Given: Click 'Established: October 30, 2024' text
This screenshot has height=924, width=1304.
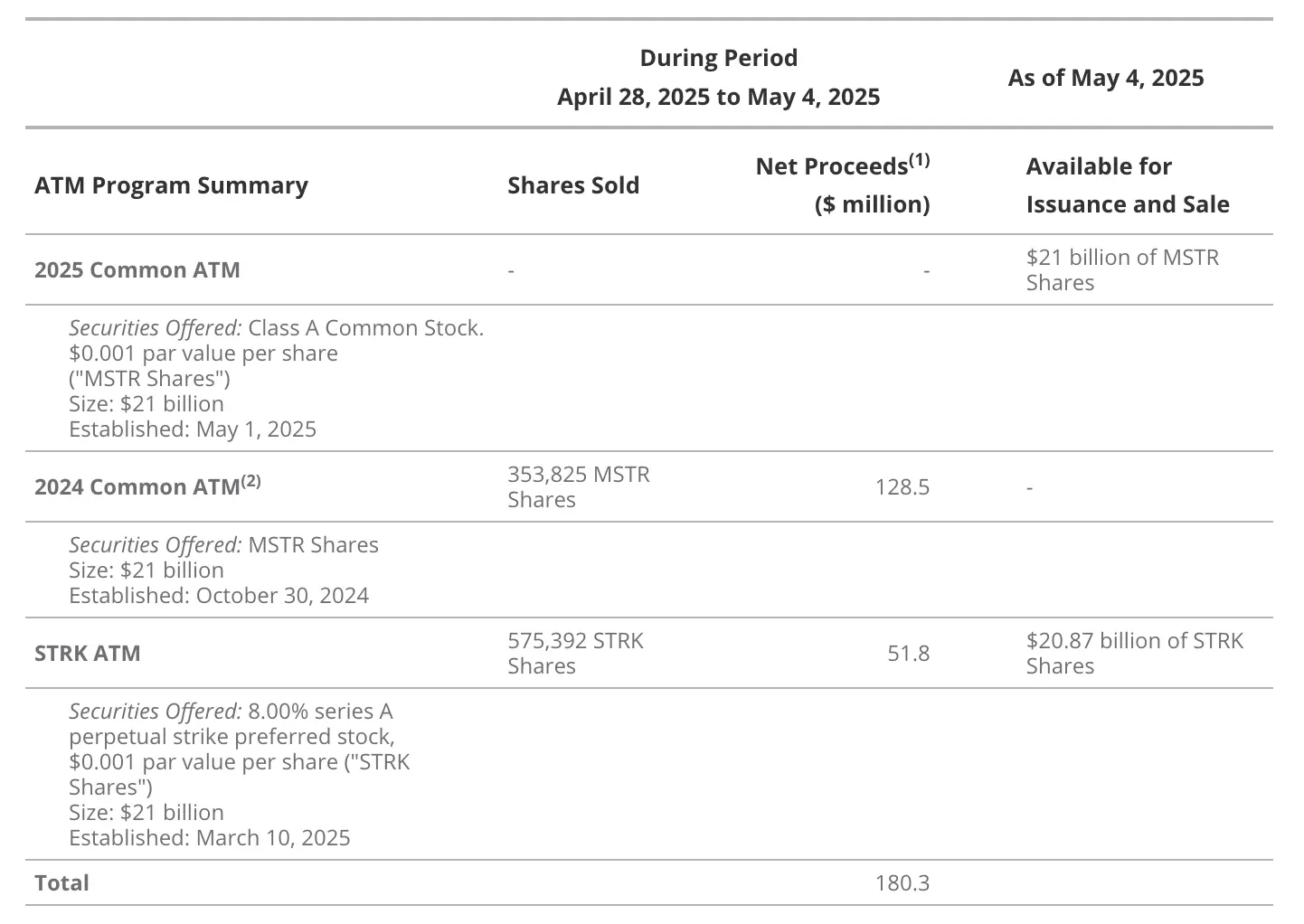Looking at the screenshot, I should 219,596.
